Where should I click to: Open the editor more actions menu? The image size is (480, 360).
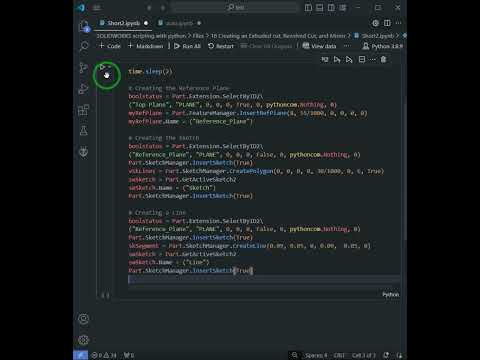[x=398, y=23]
